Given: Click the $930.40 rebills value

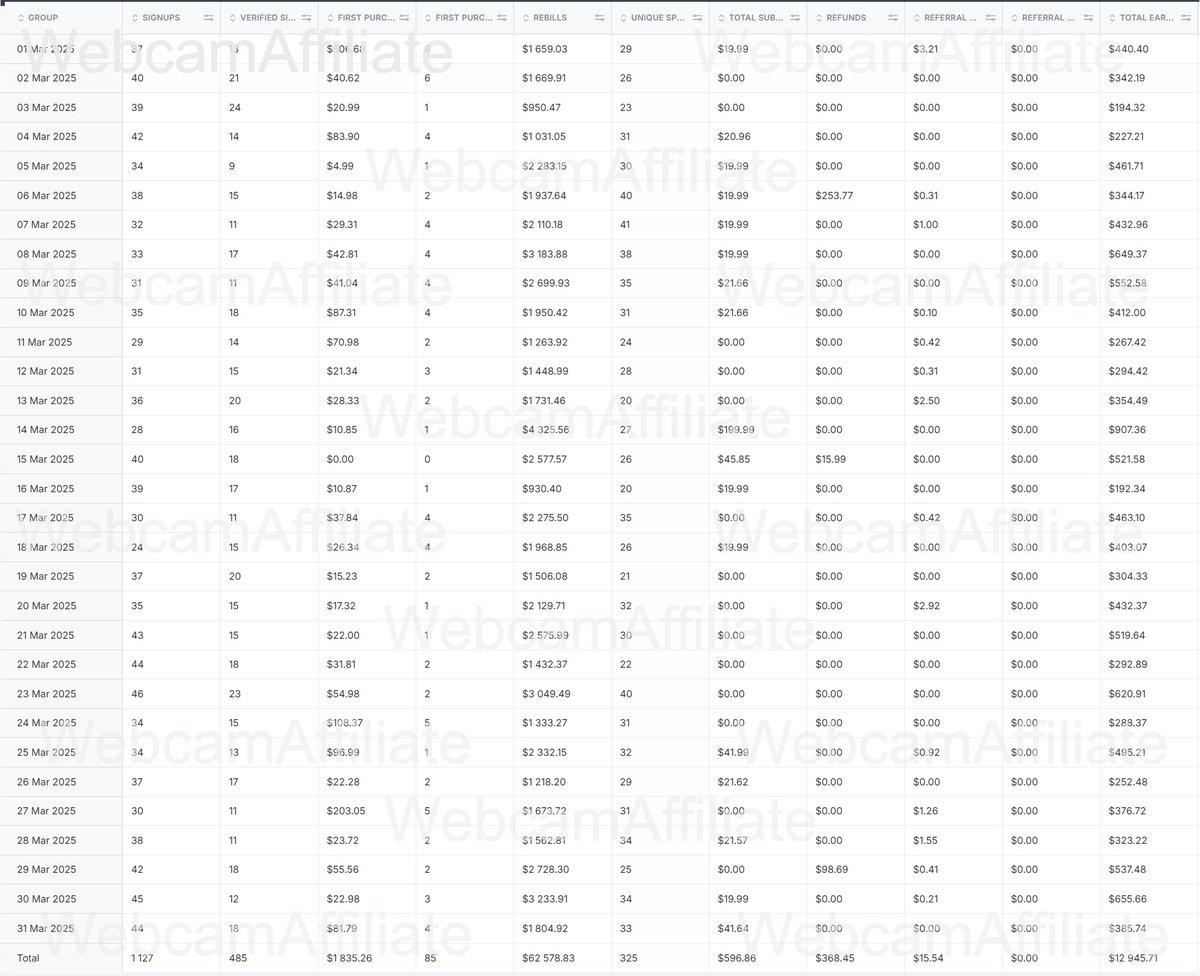Looking at the screenshot, I should click(541, 489).
